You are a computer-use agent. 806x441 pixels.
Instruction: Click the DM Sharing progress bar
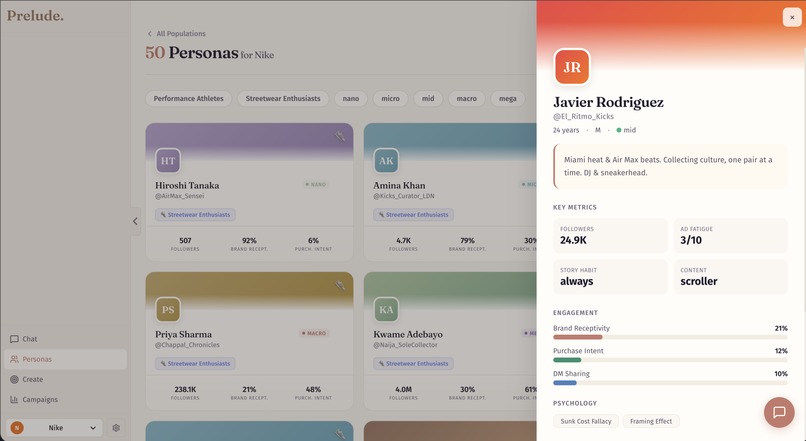pyautogui.click(x=670, y=383)
